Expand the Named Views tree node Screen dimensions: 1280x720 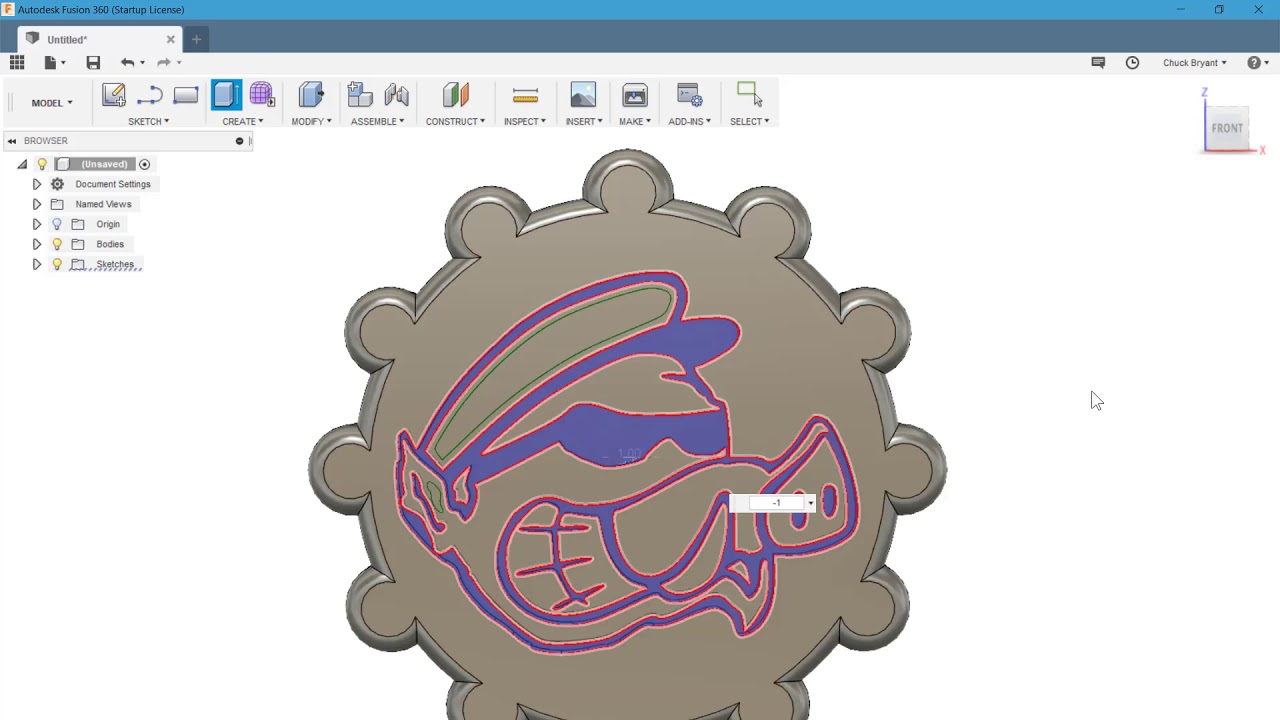pyautogui.click(x=37, y=204)
